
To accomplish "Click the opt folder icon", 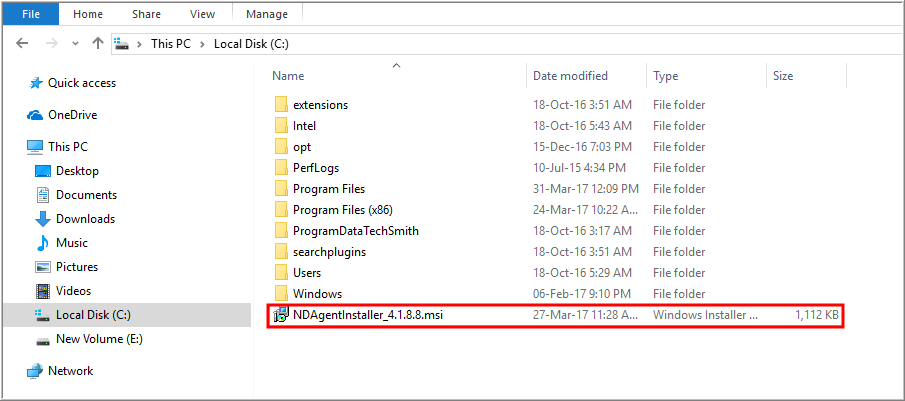I will tap(281, 147).
